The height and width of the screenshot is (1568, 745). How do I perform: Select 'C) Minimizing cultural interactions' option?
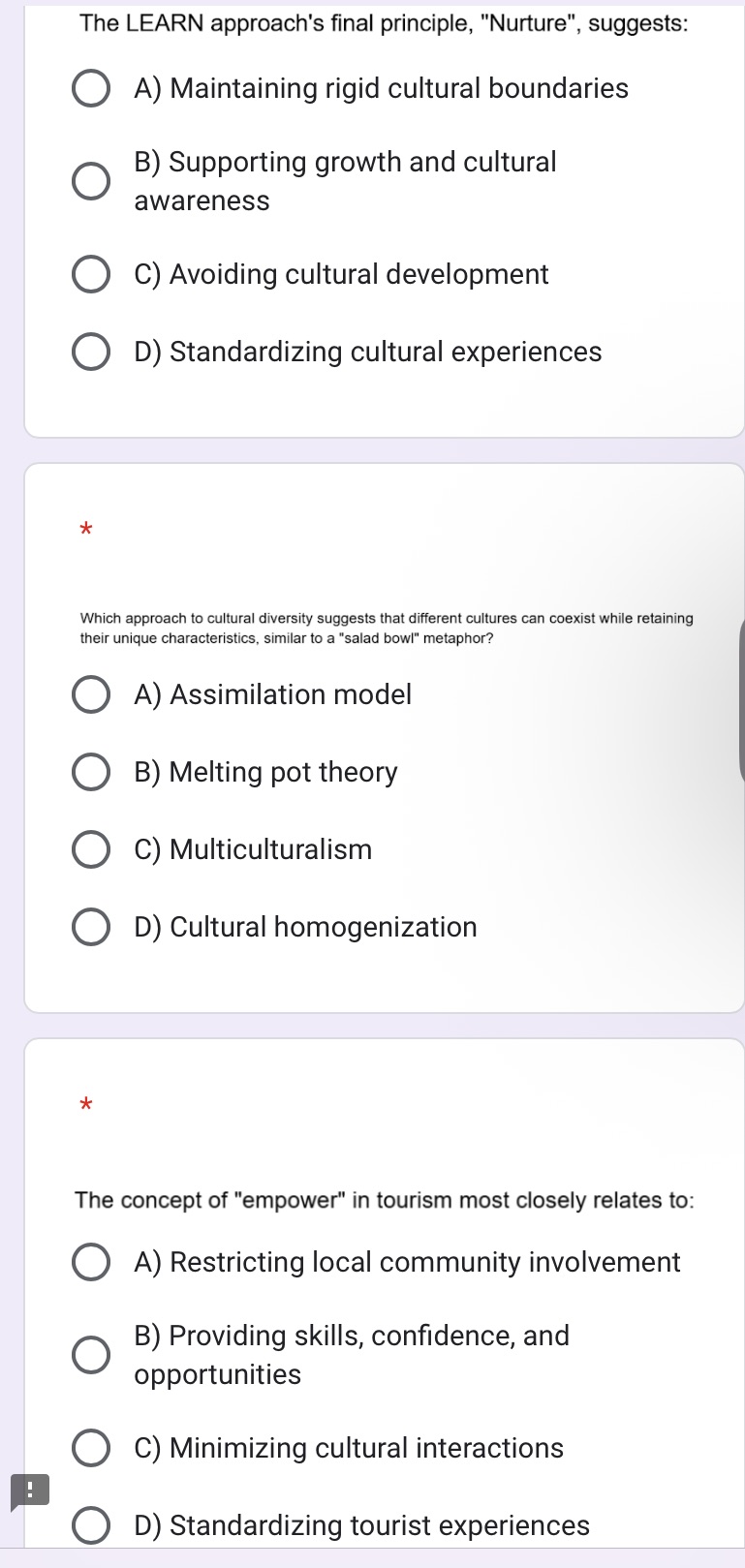91,1448
